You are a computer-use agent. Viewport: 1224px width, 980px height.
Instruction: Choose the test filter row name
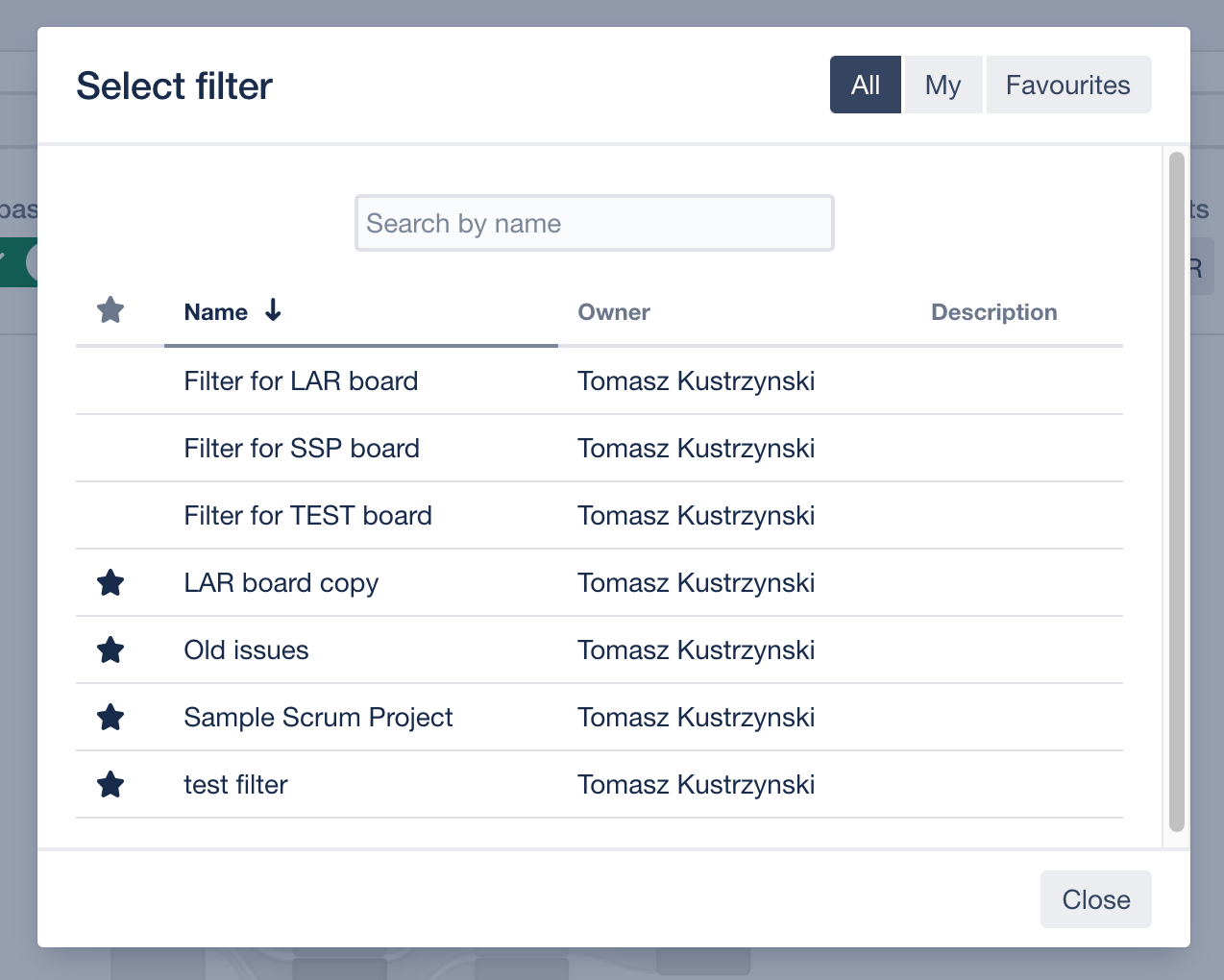pos(236,784)
